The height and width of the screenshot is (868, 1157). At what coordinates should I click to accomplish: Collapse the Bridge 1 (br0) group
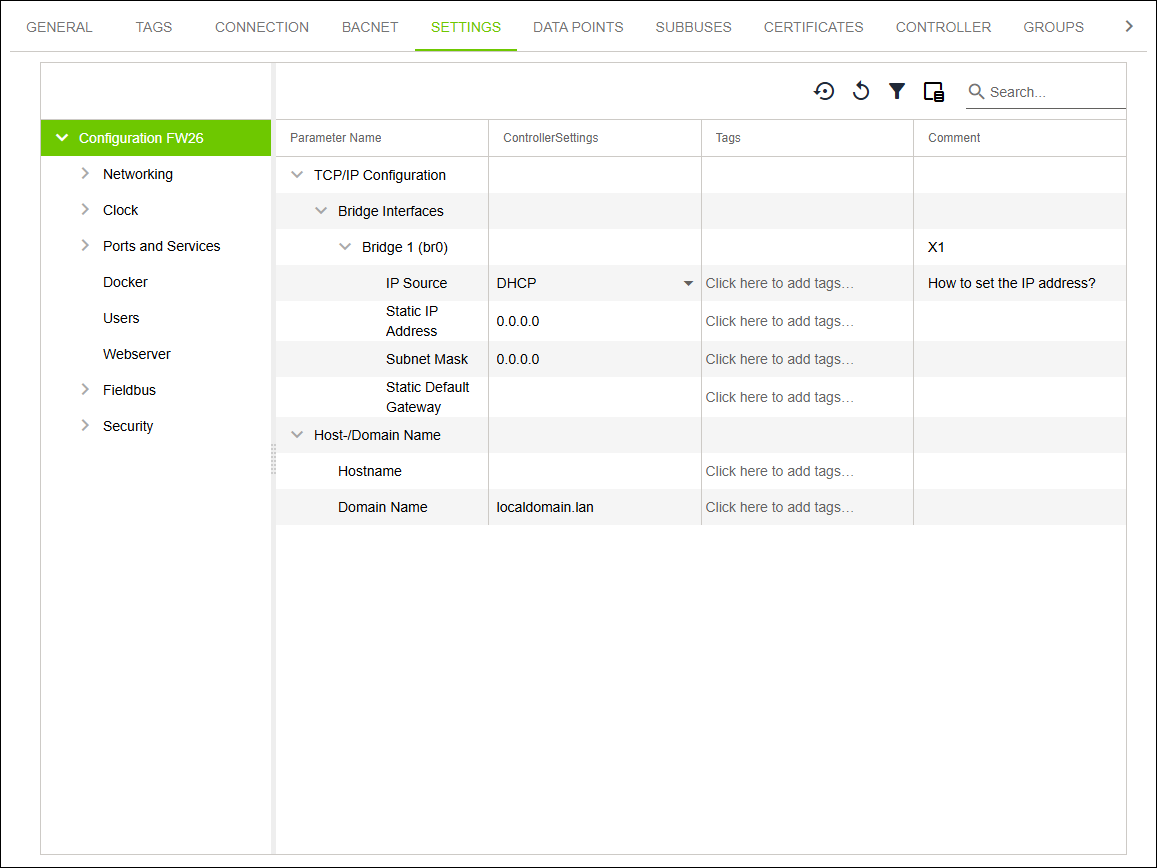345,247
